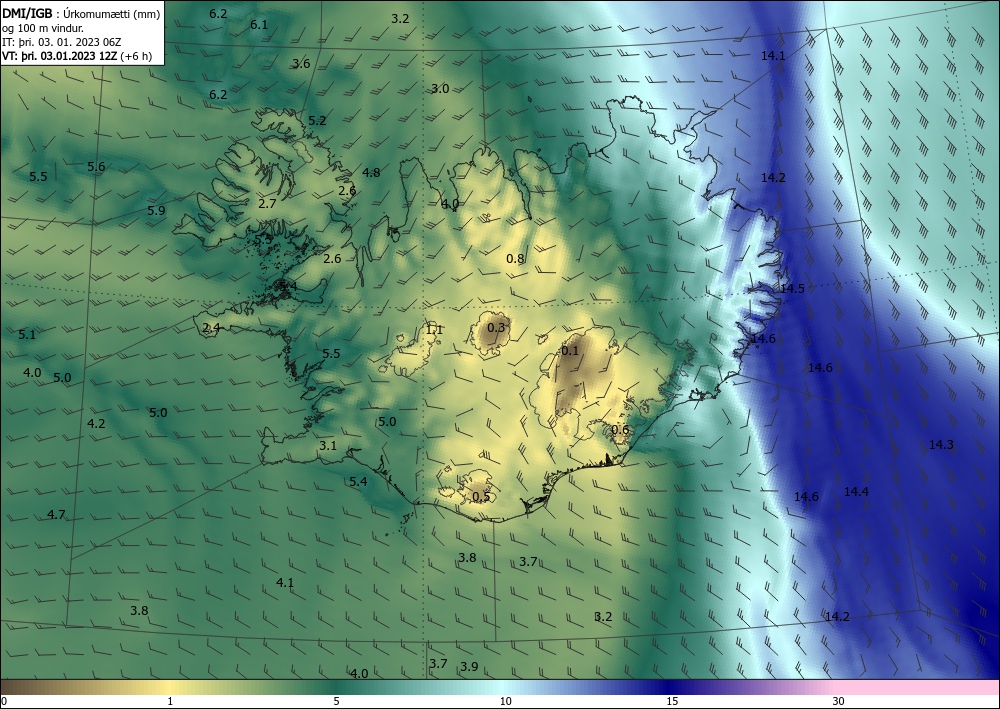Click the color scale tick labeled 5
1000x709 pixels.
click(336, 701)
